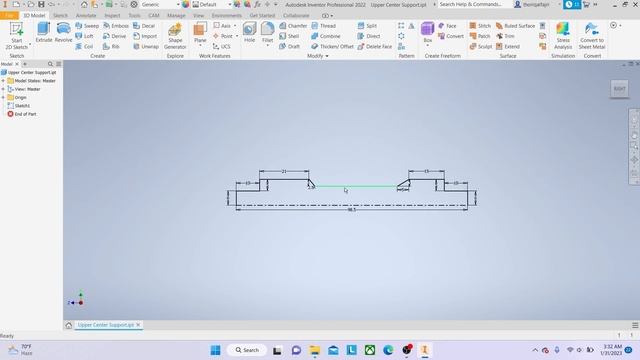Image resolution: width=640 pixels, height=360 pixels.
Task: Click Convert to Sheet Metal
Action: tap(592, 36)
